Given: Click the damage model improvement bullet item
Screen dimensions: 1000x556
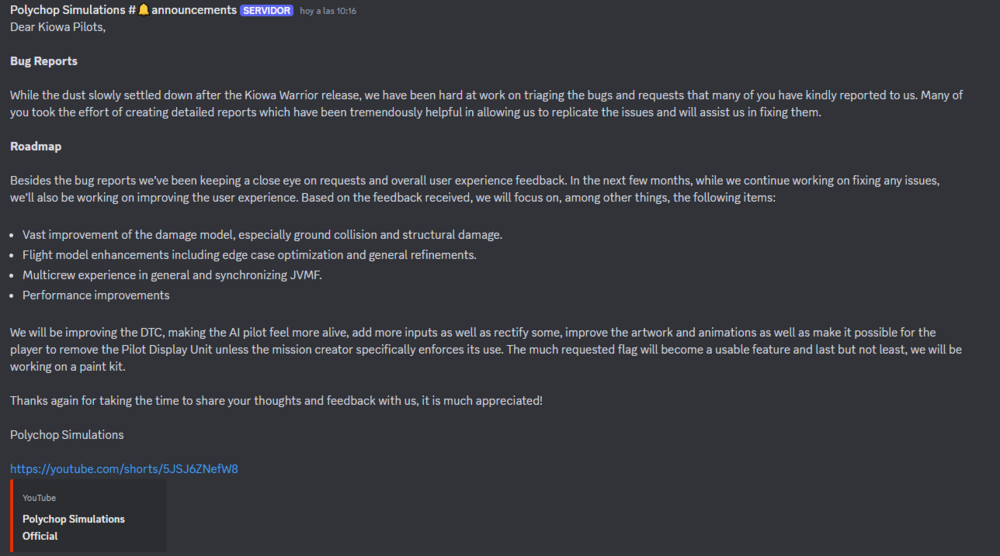Looking at the screenshot, I should click(262, 234).
